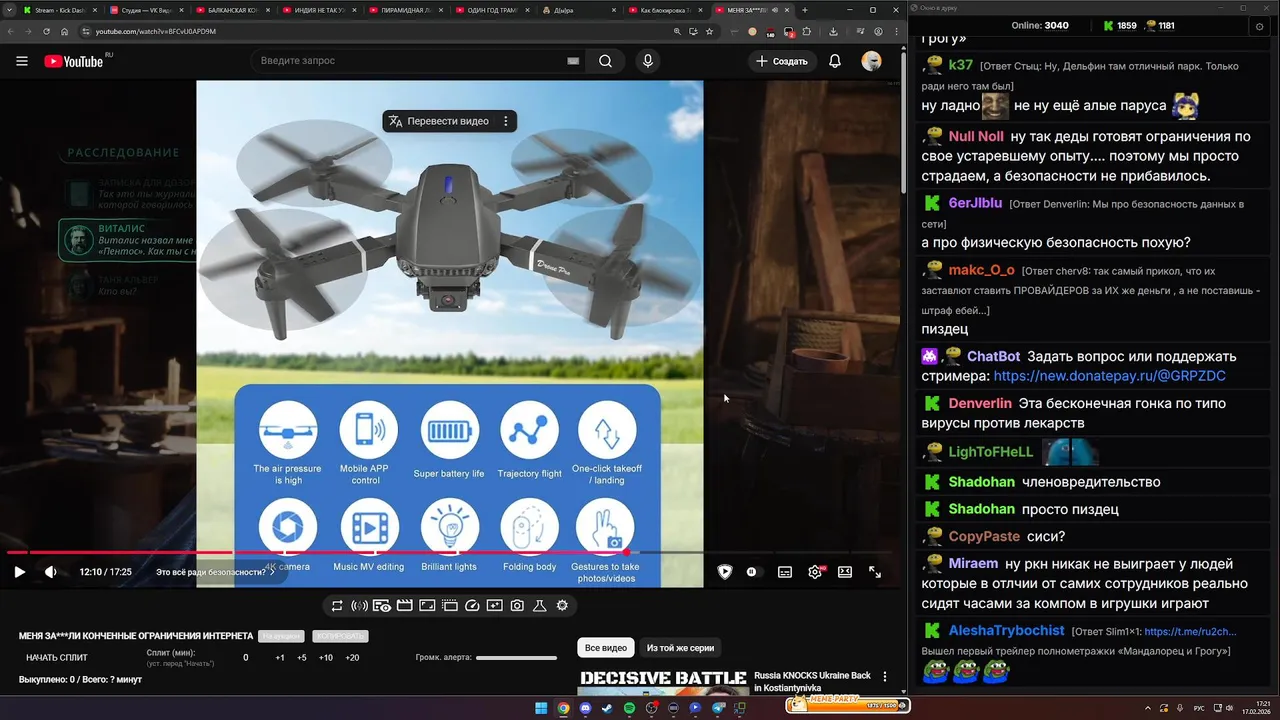Image resolution: width=1280 pixels, height=720 pixels.
Task: Open a new browser tab
Action: click(x=805, y=10)
